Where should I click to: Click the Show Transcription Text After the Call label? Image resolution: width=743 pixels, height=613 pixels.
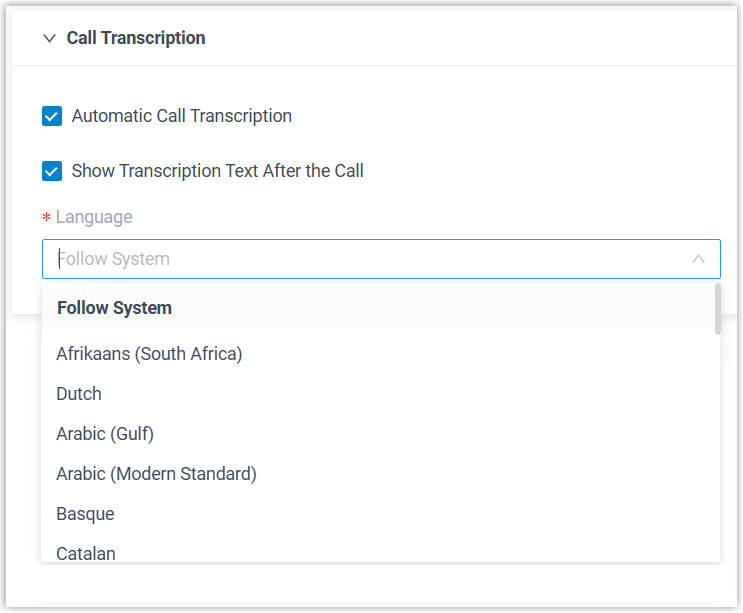[217, 171]
